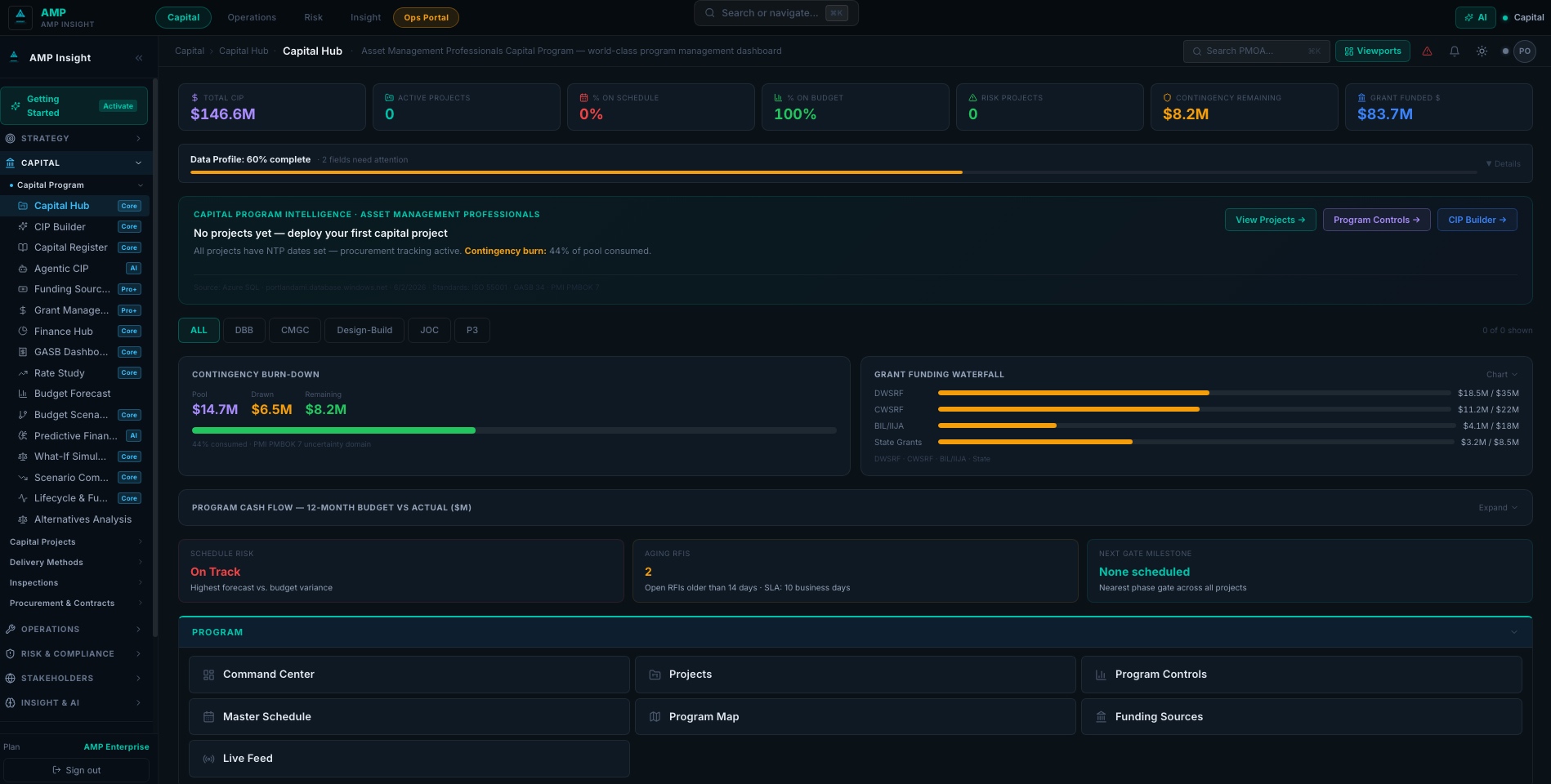Click the Program Controls arrow button
1551x784 pixels.
tap(1376, 220)
